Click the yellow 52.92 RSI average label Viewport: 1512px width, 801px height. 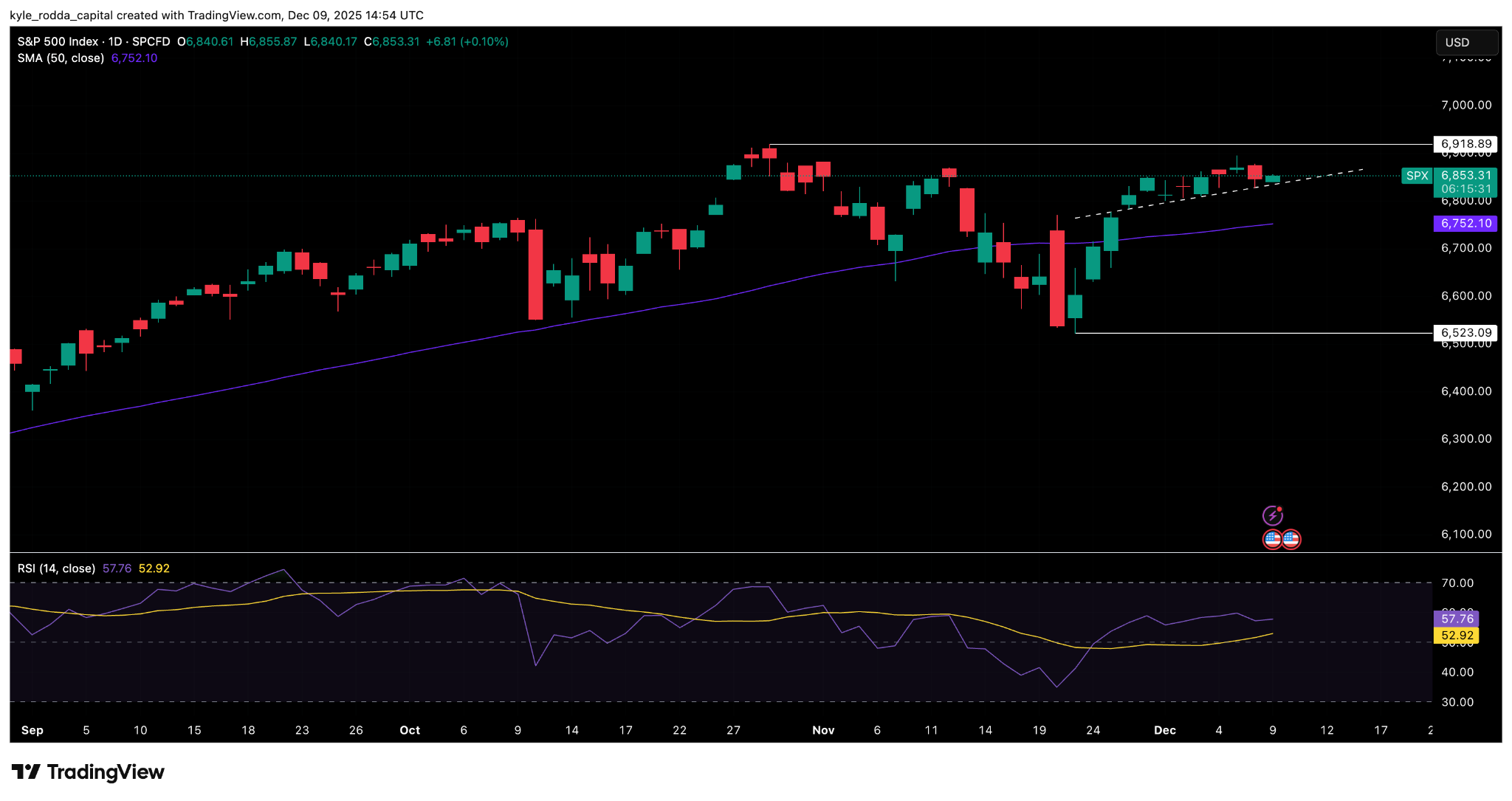1456,635
